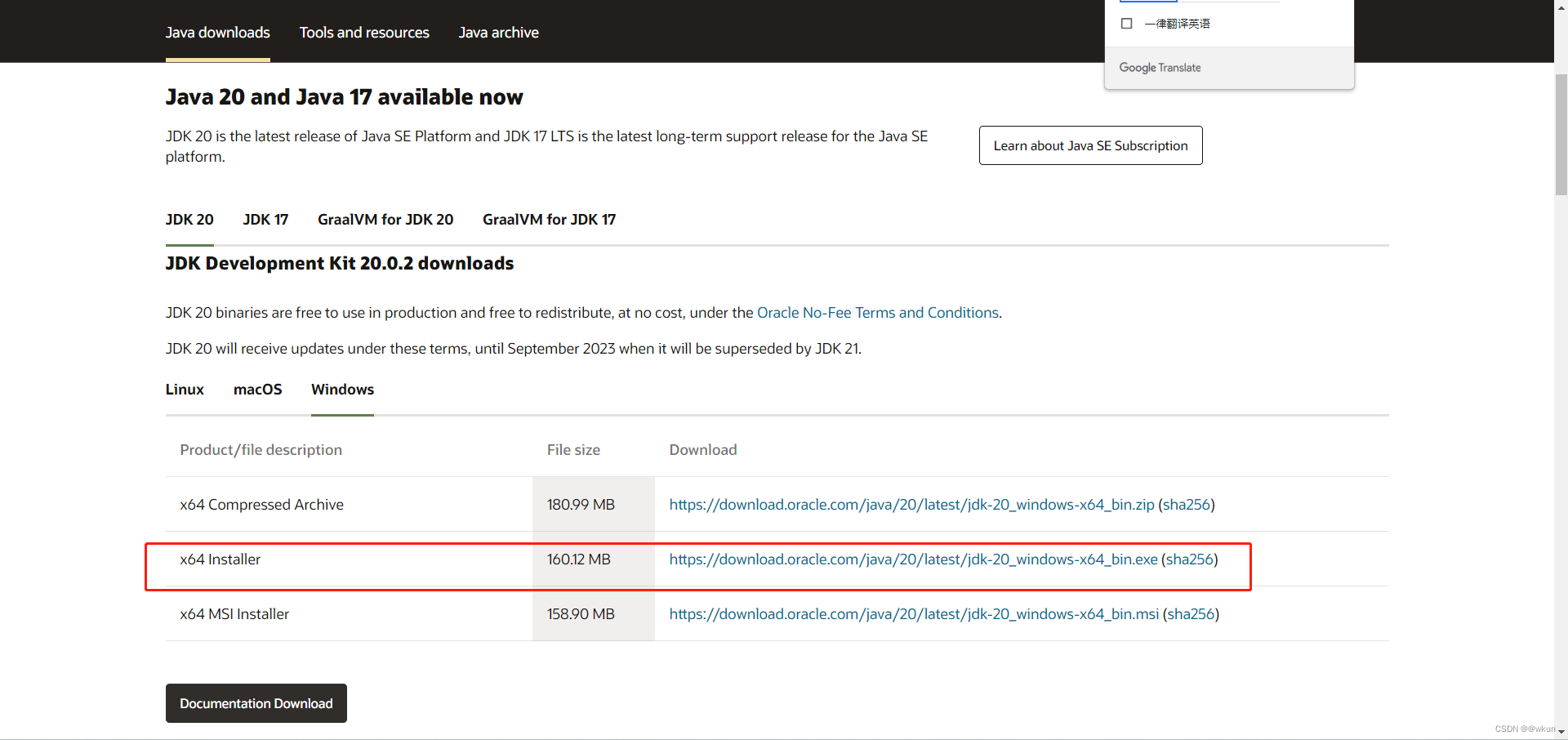Click the Documentation Download button
Viewport: 1568px width, 740px height.
(256, 703)
